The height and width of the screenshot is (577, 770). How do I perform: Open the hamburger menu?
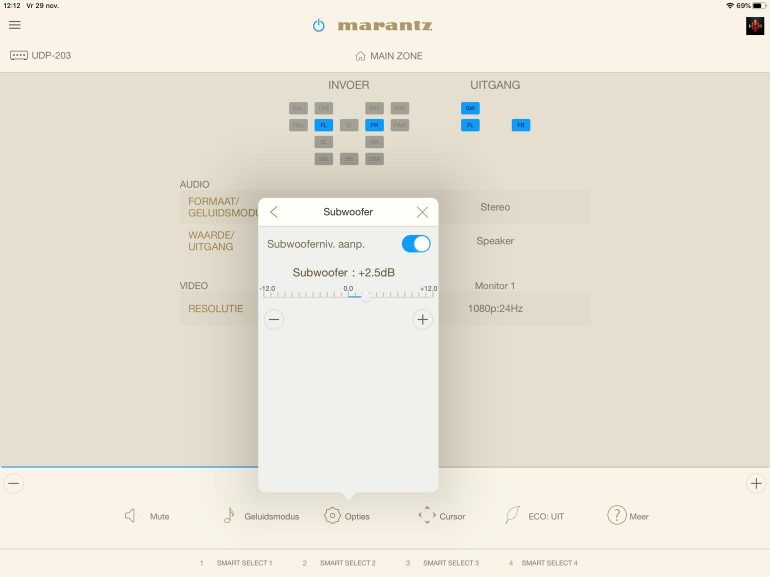point(14,25)
